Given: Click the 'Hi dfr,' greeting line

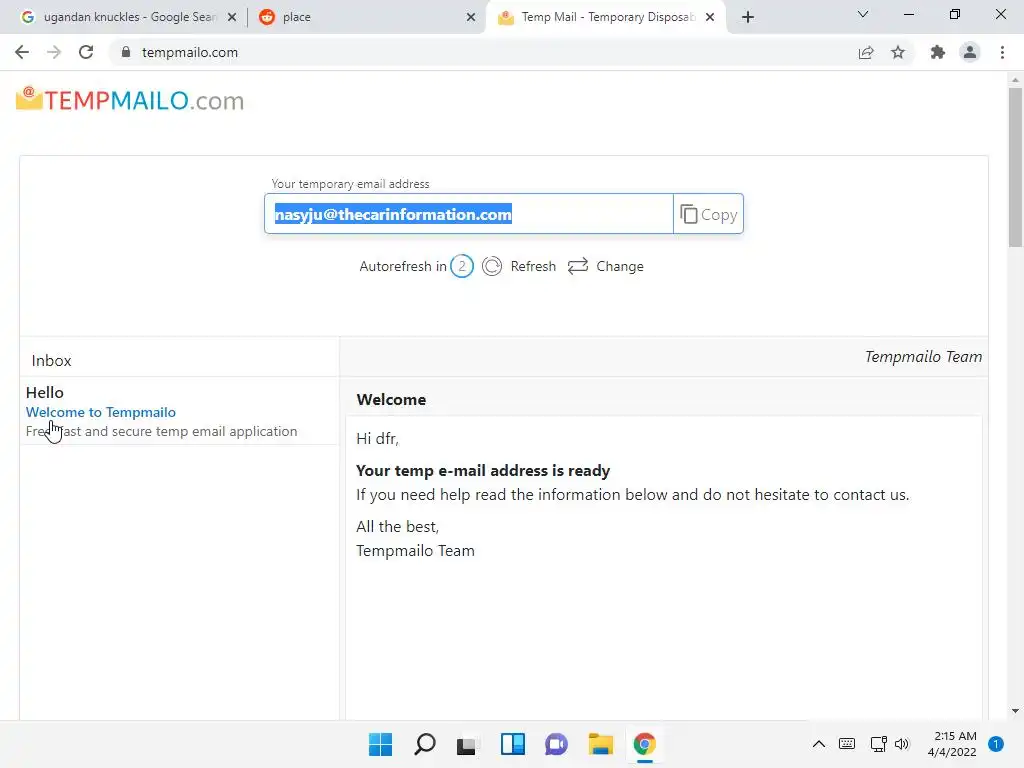Looking at the screenshot, I should coord(377,439).
